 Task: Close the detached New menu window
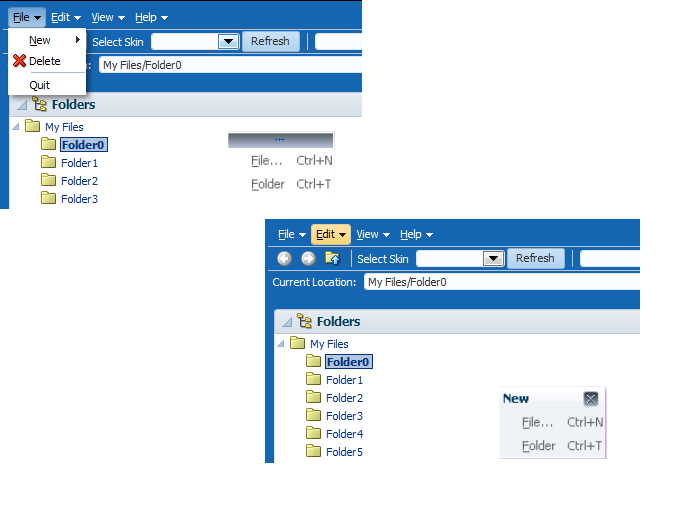591,398
